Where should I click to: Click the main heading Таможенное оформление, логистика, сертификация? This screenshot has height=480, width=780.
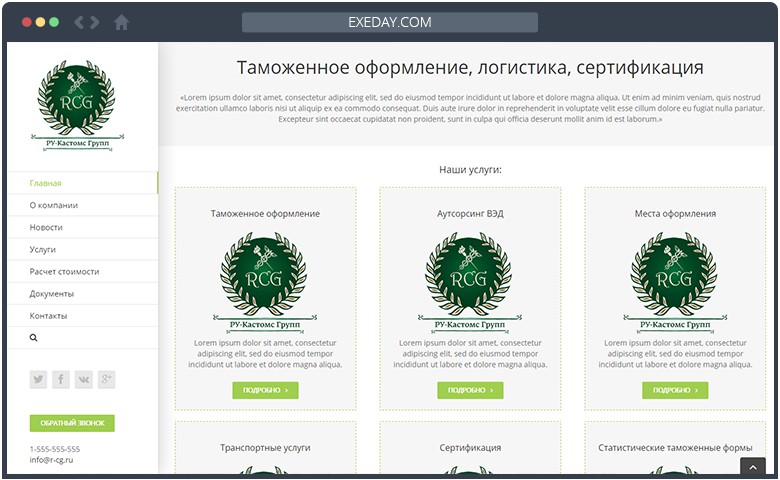click(470, 67)
